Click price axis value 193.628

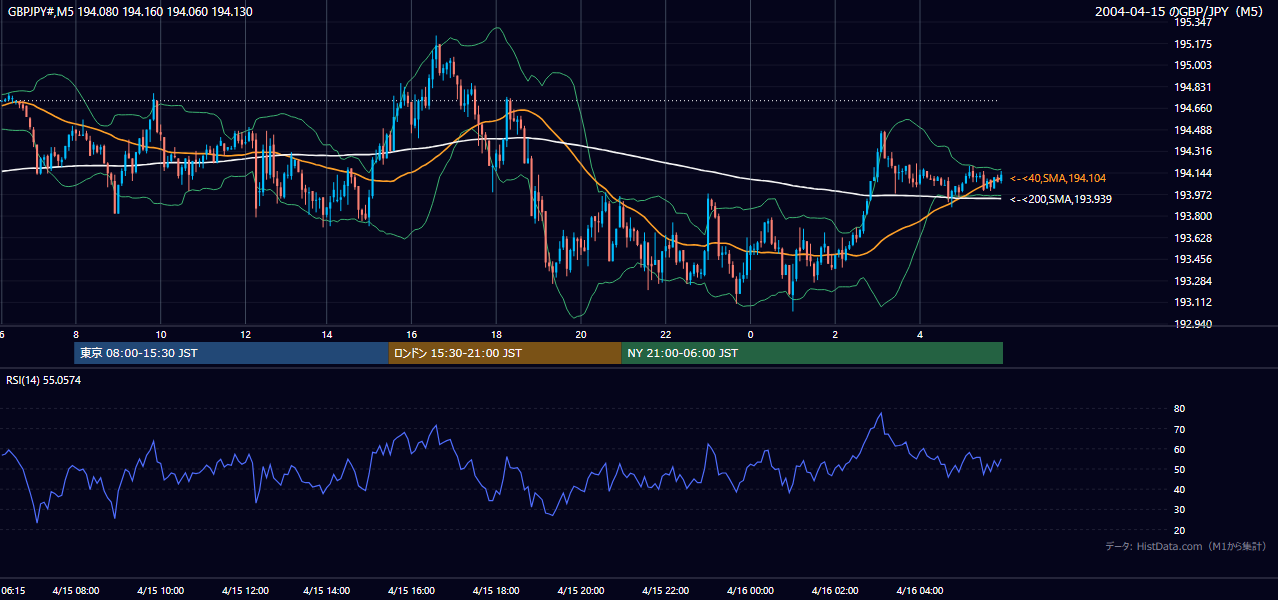tap(1193, 237)
